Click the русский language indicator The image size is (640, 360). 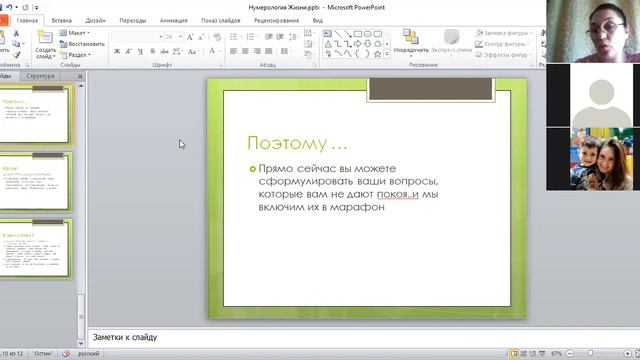point(89,353)
